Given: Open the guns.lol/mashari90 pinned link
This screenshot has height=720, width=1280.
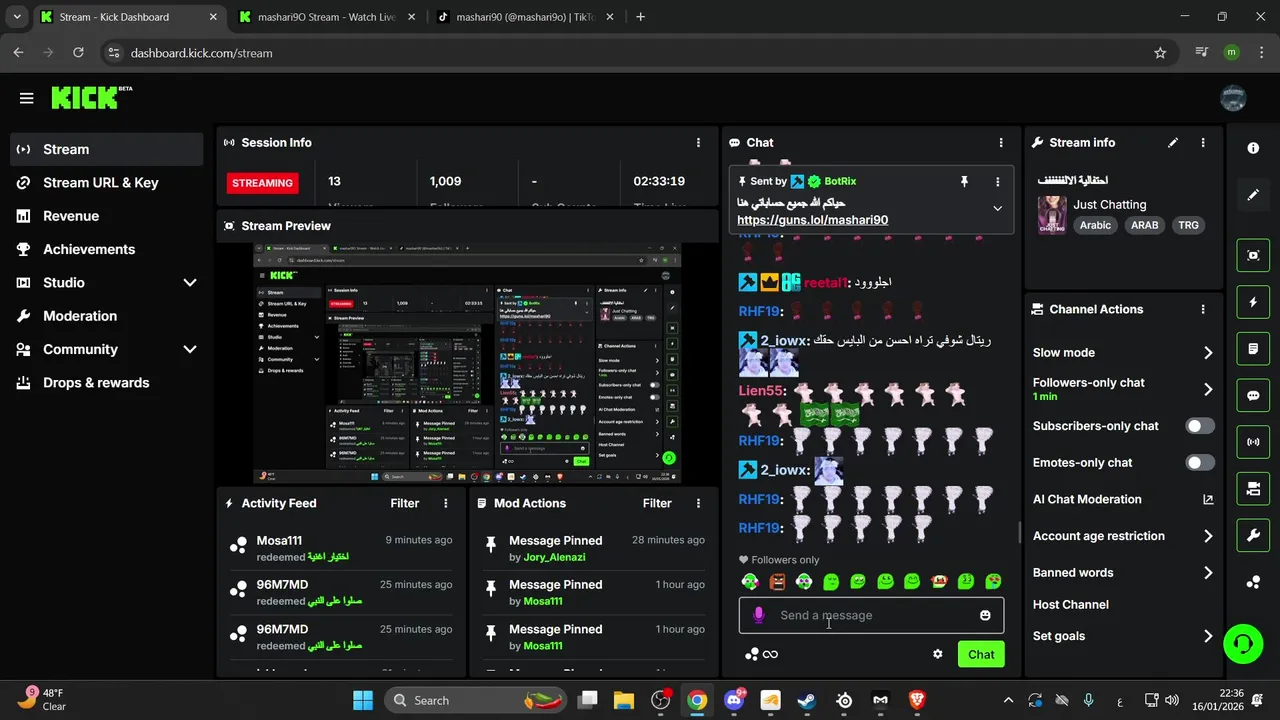Looking at the screenshot, I should click(812, 220).
